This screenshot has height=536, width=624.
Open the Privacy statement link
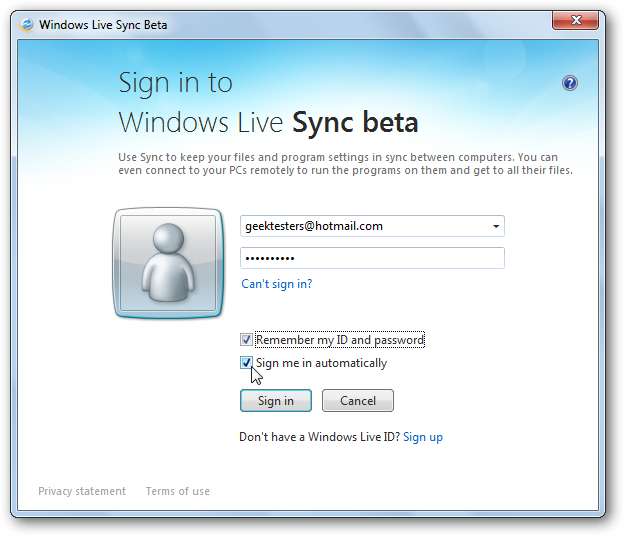(x=82, y=491)
